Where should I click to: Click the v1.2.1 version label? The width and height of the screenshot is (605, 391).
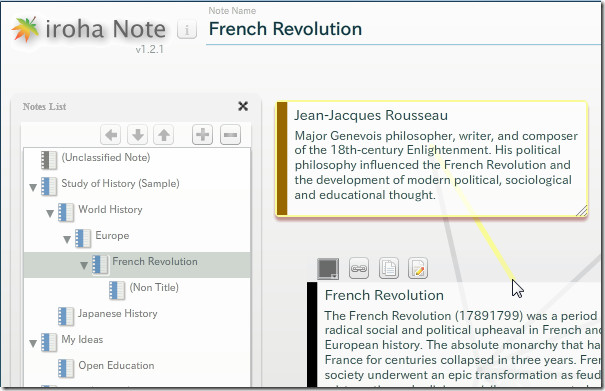coord(150,49)
